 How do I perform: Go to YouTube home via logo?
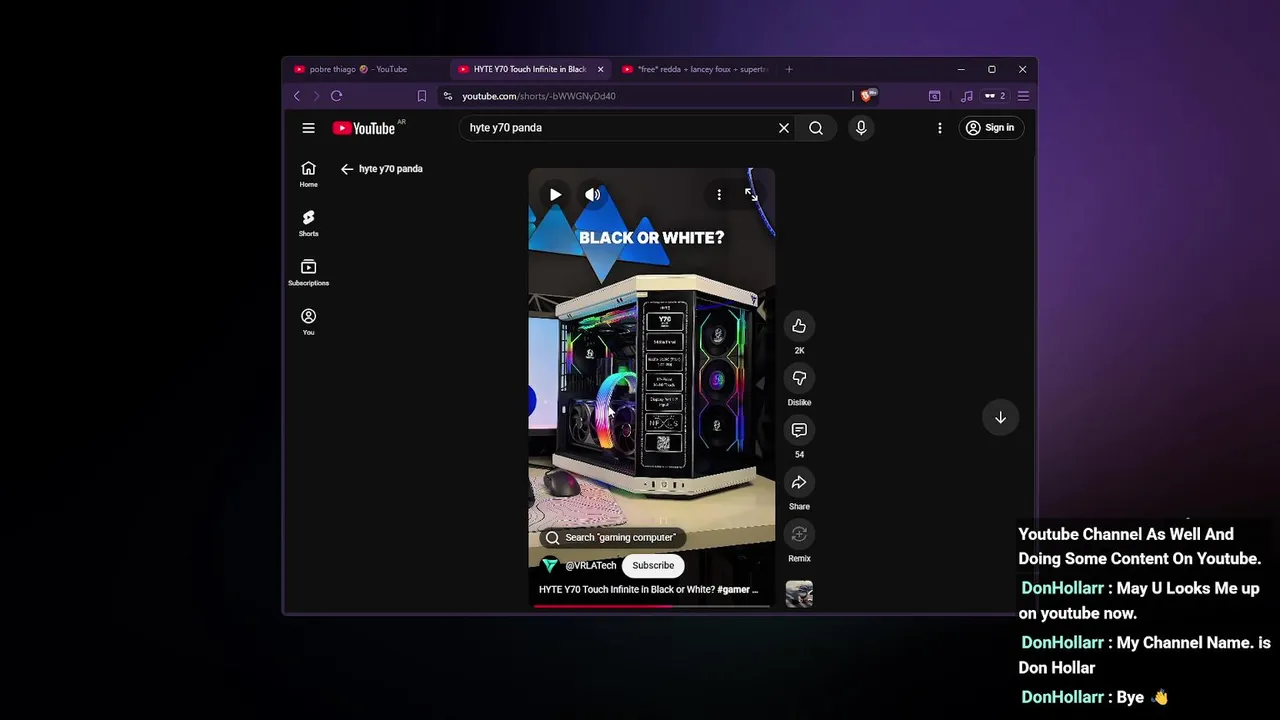click(x=364, y=128)
